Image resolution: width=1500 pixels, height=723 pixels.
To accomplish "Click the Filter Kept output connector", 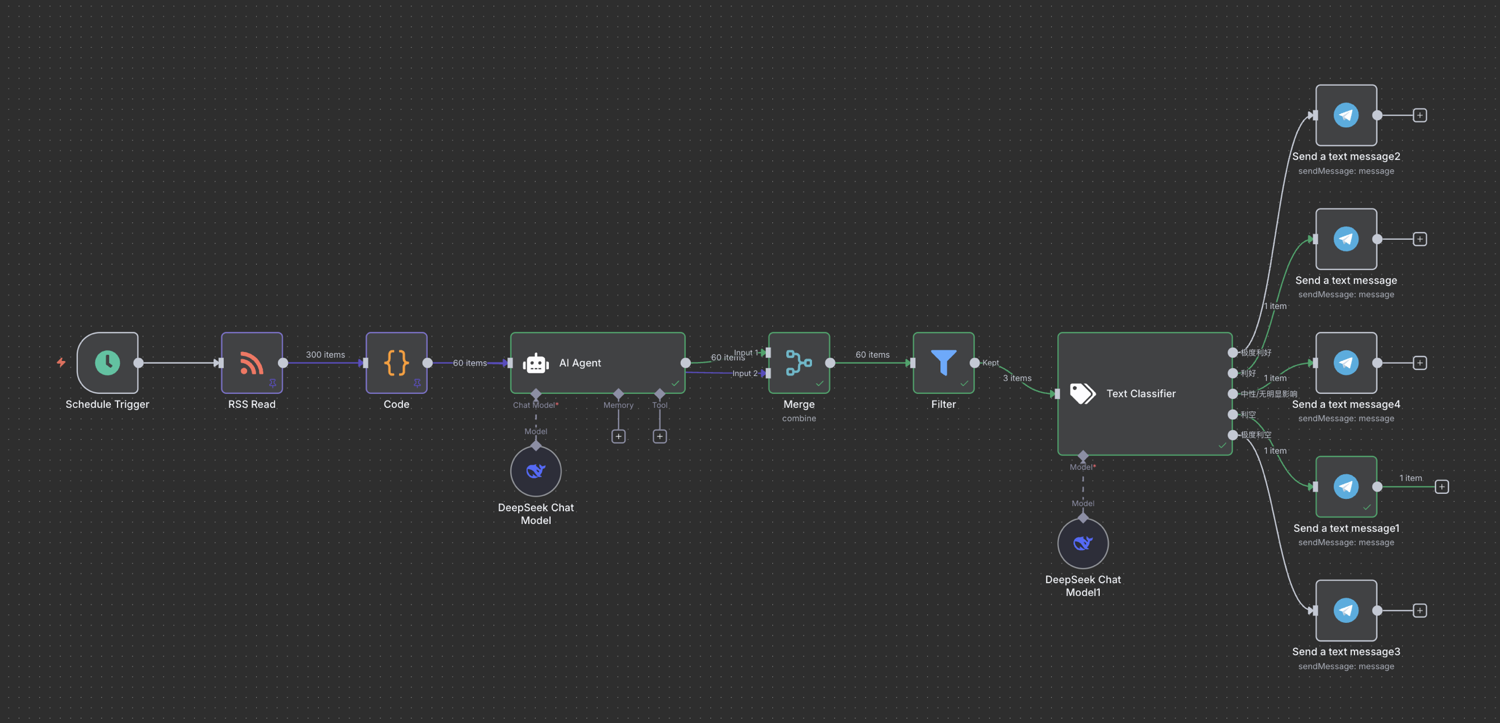I will (975, 363).
